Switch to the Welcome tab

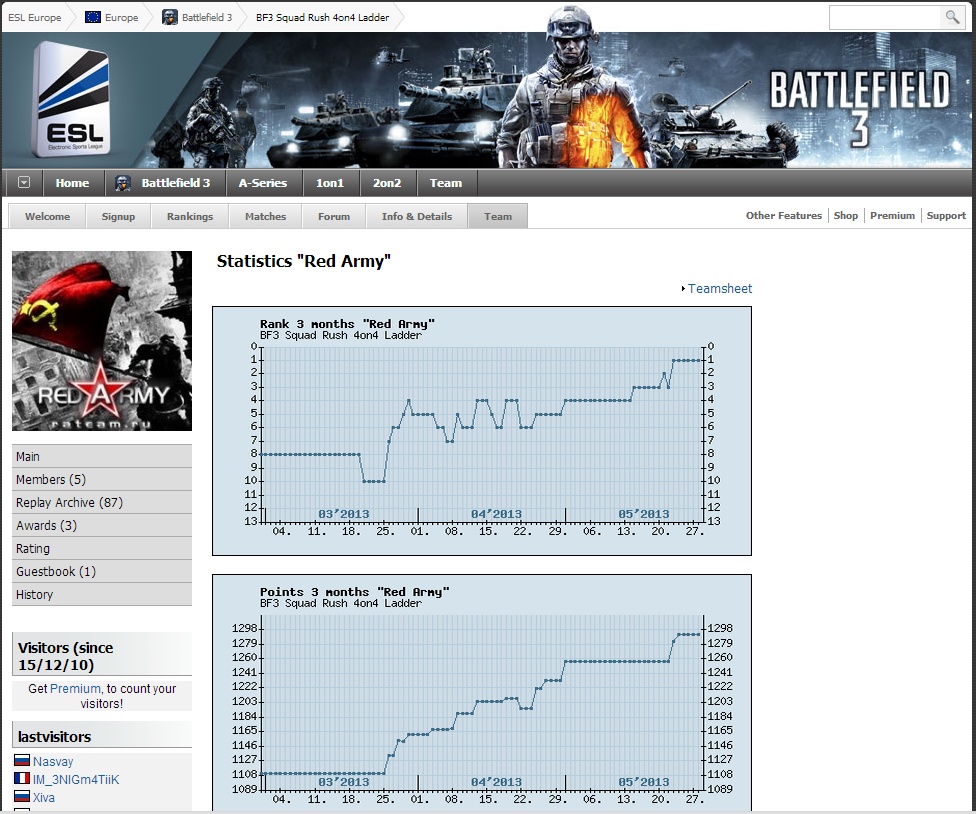(x=47, y=216)
